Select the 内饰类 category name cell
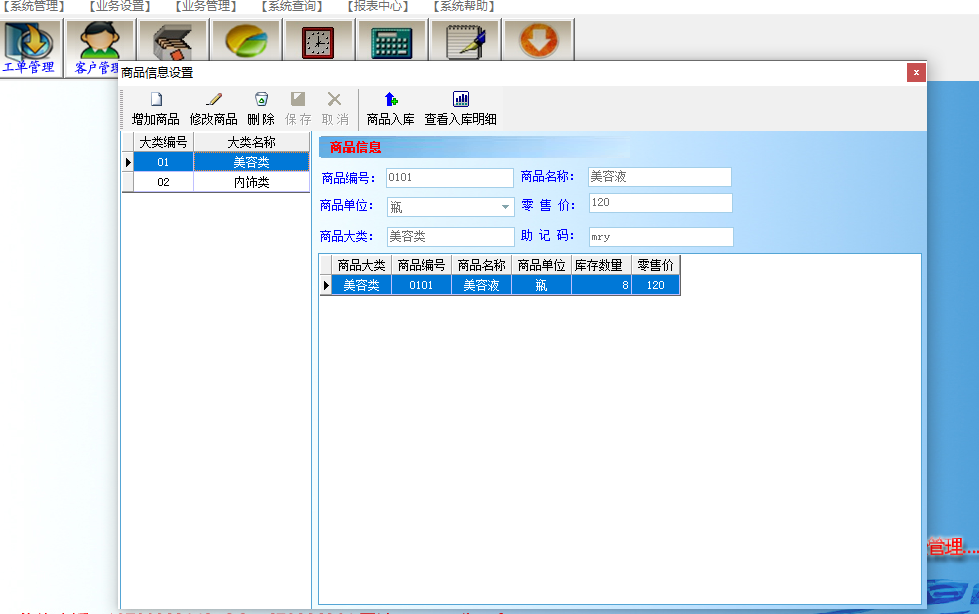Image resolution: width=979 pixels, height=614 pixels. click(252, 182)
